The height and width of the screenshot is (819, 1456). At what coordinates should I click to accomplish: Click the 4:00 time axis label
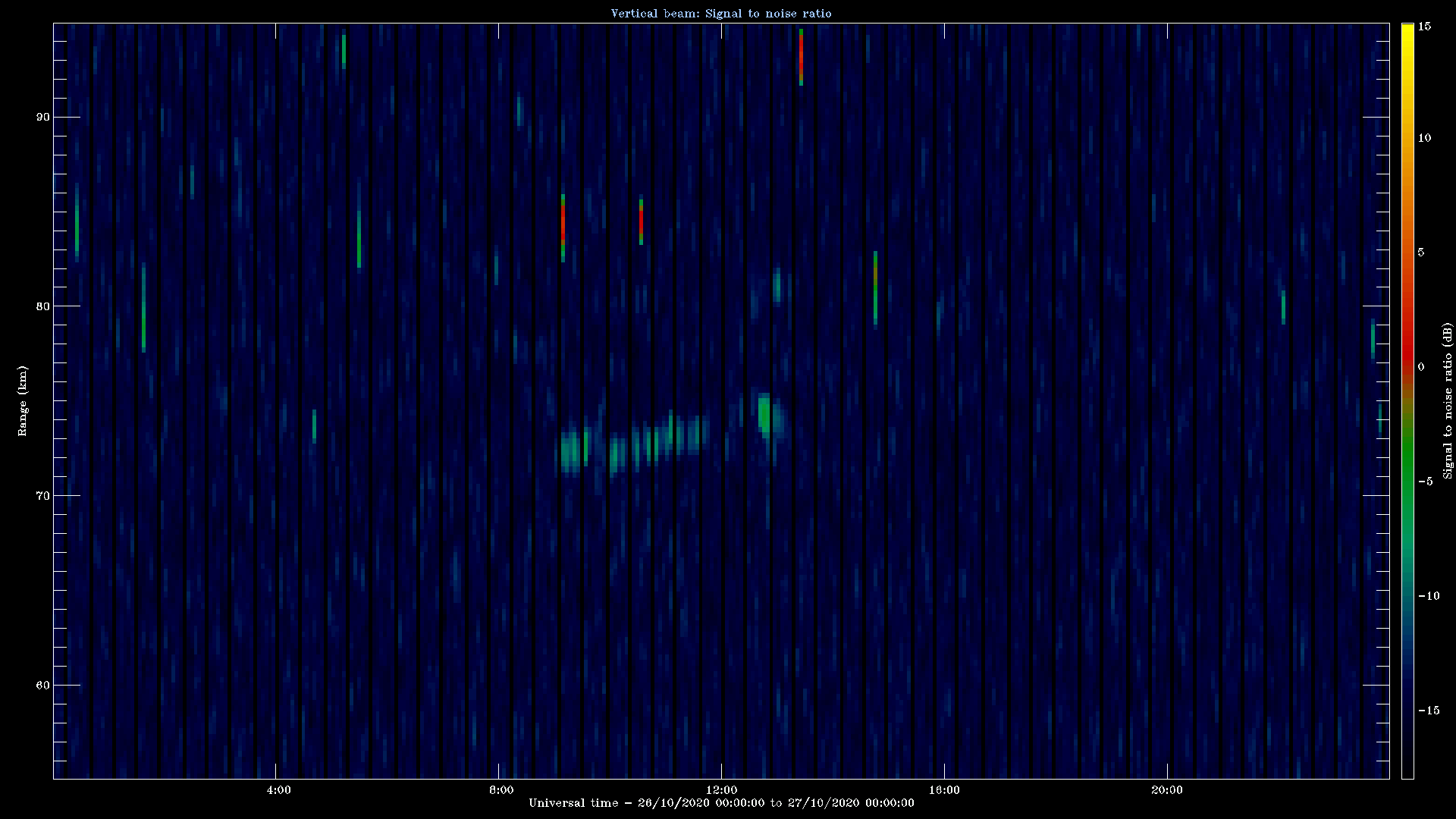[x=278, y=790]
